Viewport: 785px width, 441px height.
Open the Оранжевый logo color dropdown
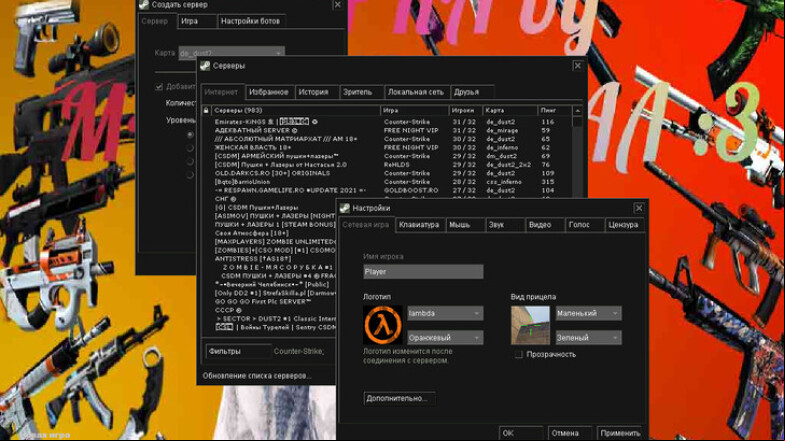coord(445,338)
